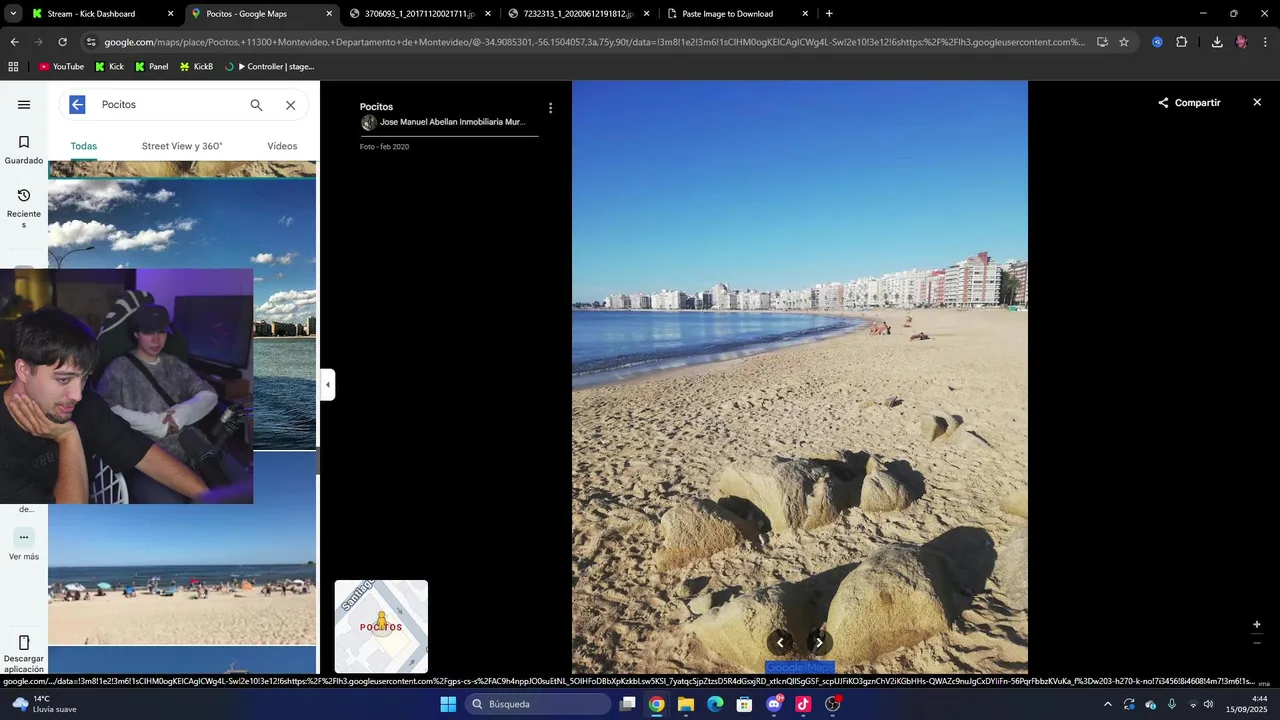Switch to Stream - Kick Dashboard tab
The height and width of the screenshot is (720, 1280).
(103, 14)
